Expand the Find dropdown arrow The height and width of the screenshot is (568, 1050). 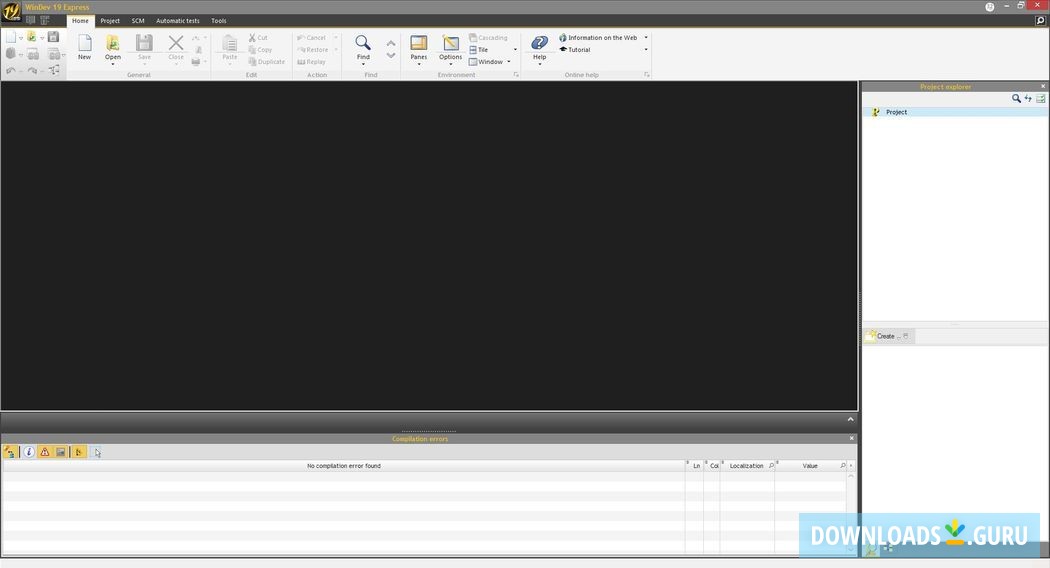(x=363, y=64)
